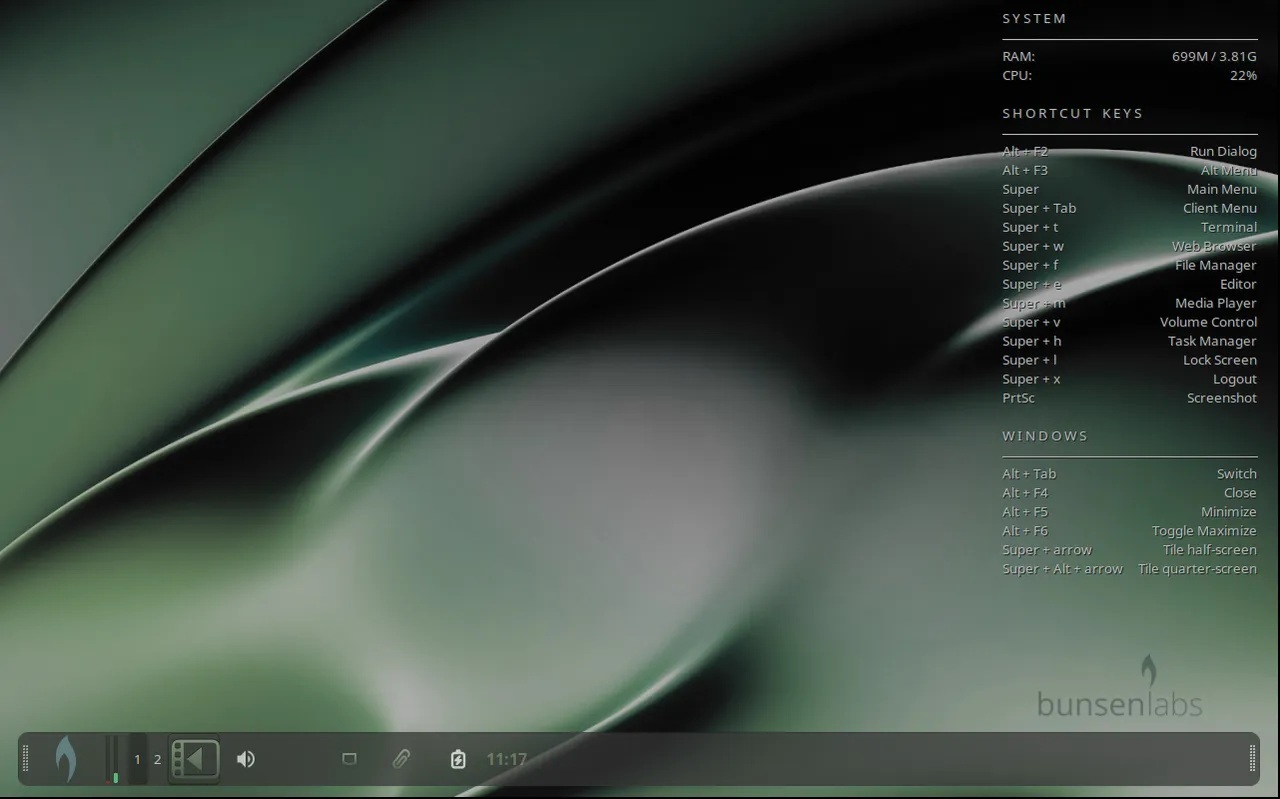Click the 'WINDOWS' heading
The width and height of the screenshot is (1280, 799).
pos(1045,436)
